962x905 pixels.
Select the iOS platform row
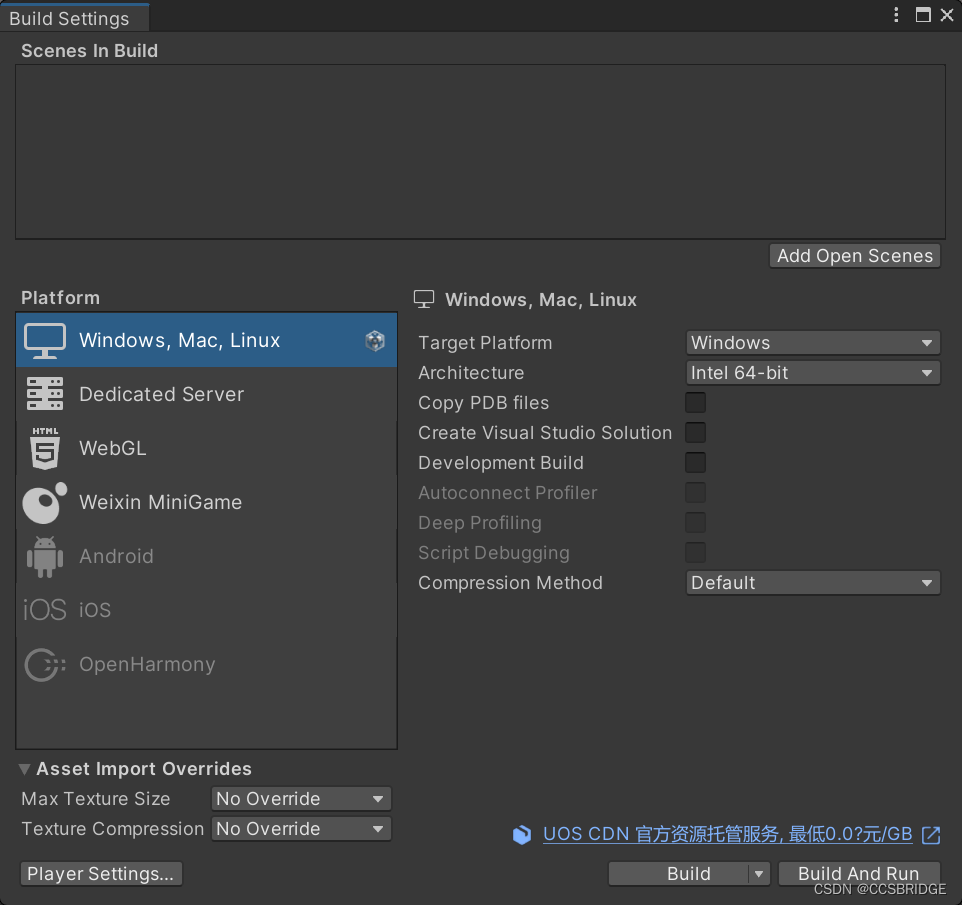[x=207, y=610]
